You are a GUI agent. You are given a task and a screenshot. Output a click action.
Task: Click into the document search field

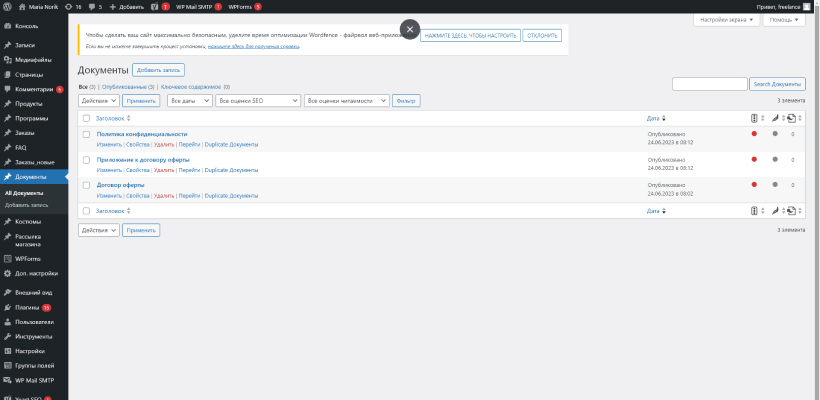(709, 84)
